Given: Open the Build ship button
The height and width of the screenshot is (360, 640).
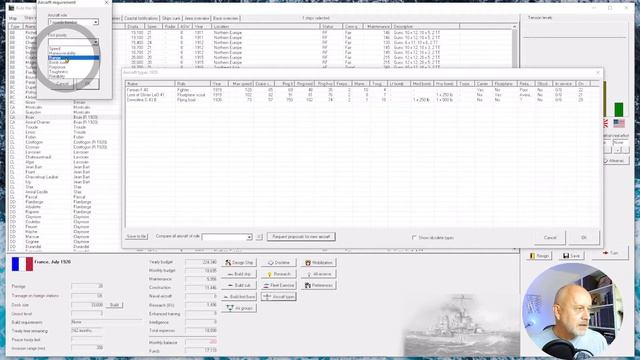Looking at the screenshot, I should [x=239, y=274].
